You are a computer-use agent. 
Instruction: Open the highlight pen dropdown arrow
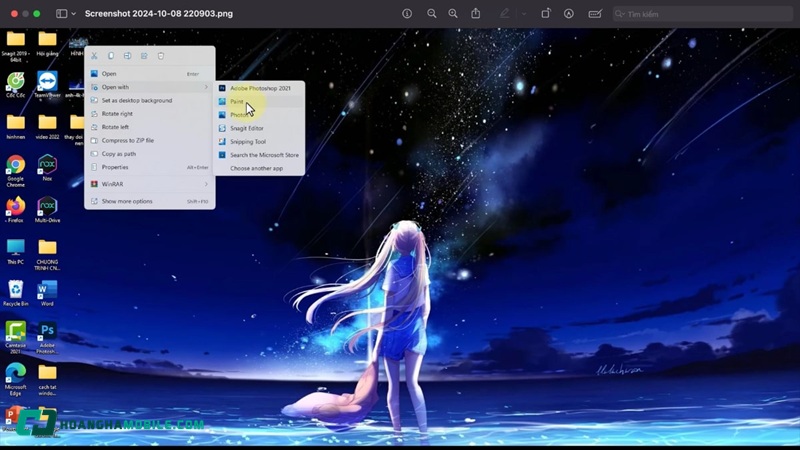click(x=520, y=14)
